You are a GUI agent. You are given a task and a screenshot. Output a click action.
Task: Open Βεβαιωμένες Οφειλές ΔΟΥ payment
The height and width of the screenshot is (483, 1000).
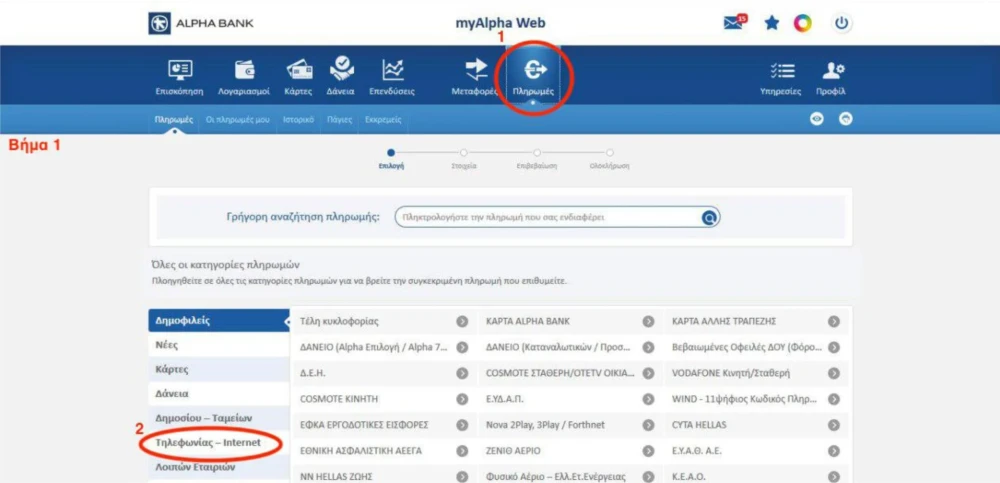(x=755, y=347)
